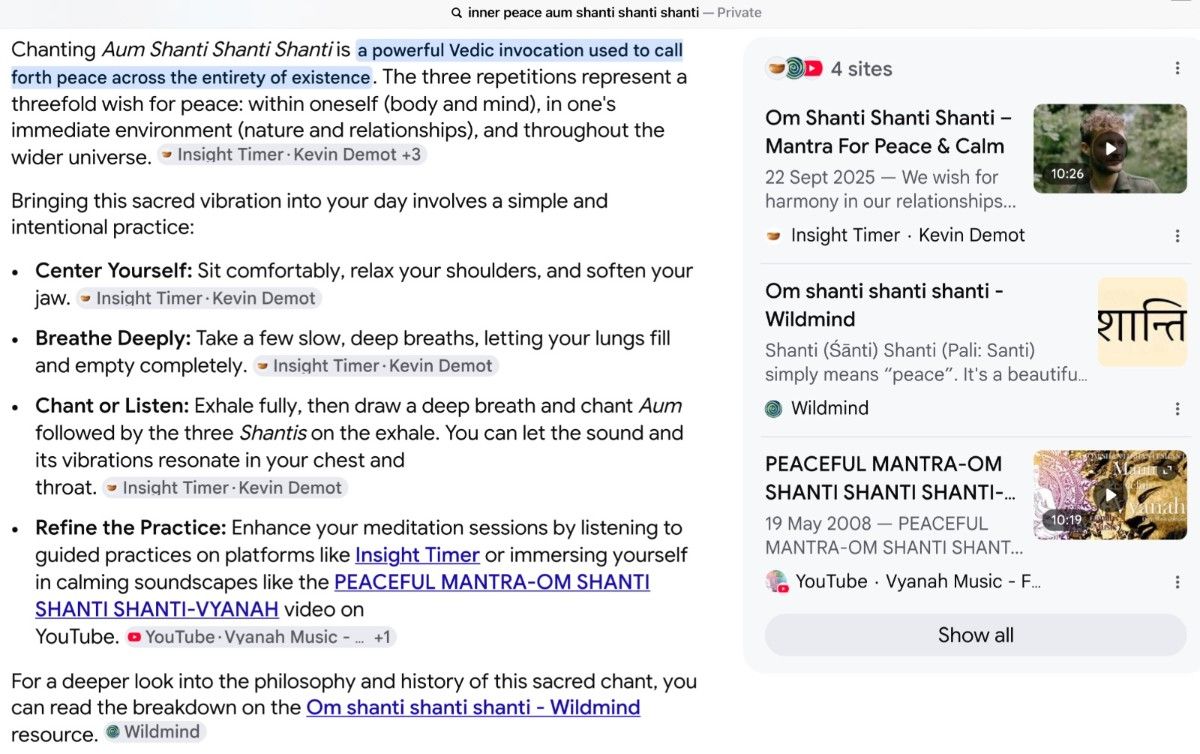
Task: Play the Om Shanti Mantra video thumbnail
Action: coord(1110,148)
